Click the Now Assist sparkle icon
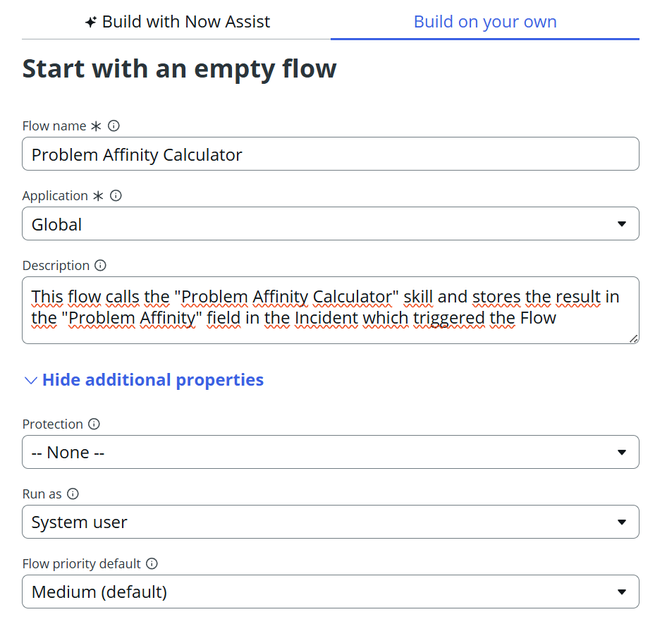The height and width of the screenshot is (643, 667). pyautogui.click(x=91, y=22)
